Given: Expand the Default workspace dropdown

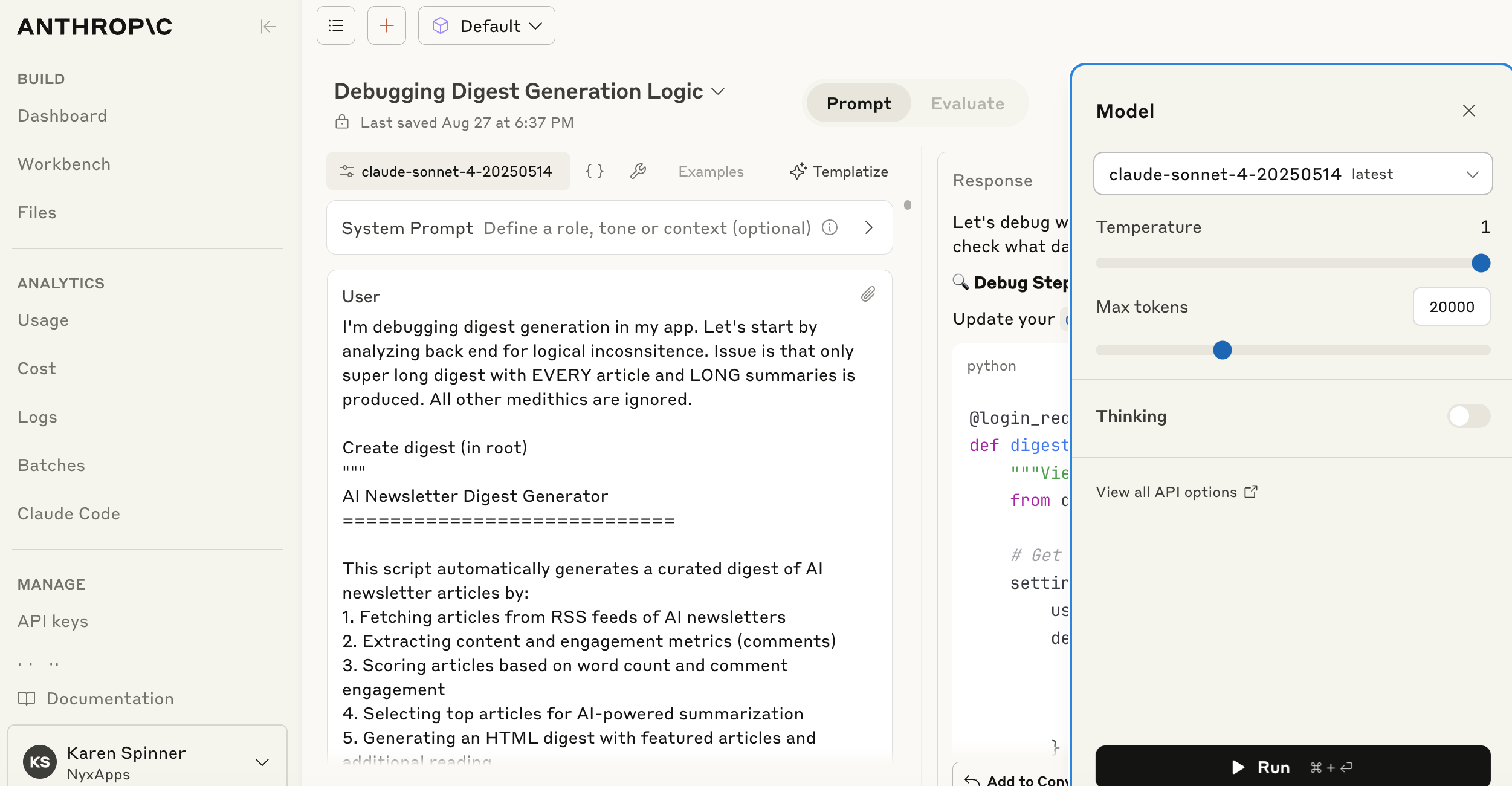Looking at the screenshot, I should 486,26.
